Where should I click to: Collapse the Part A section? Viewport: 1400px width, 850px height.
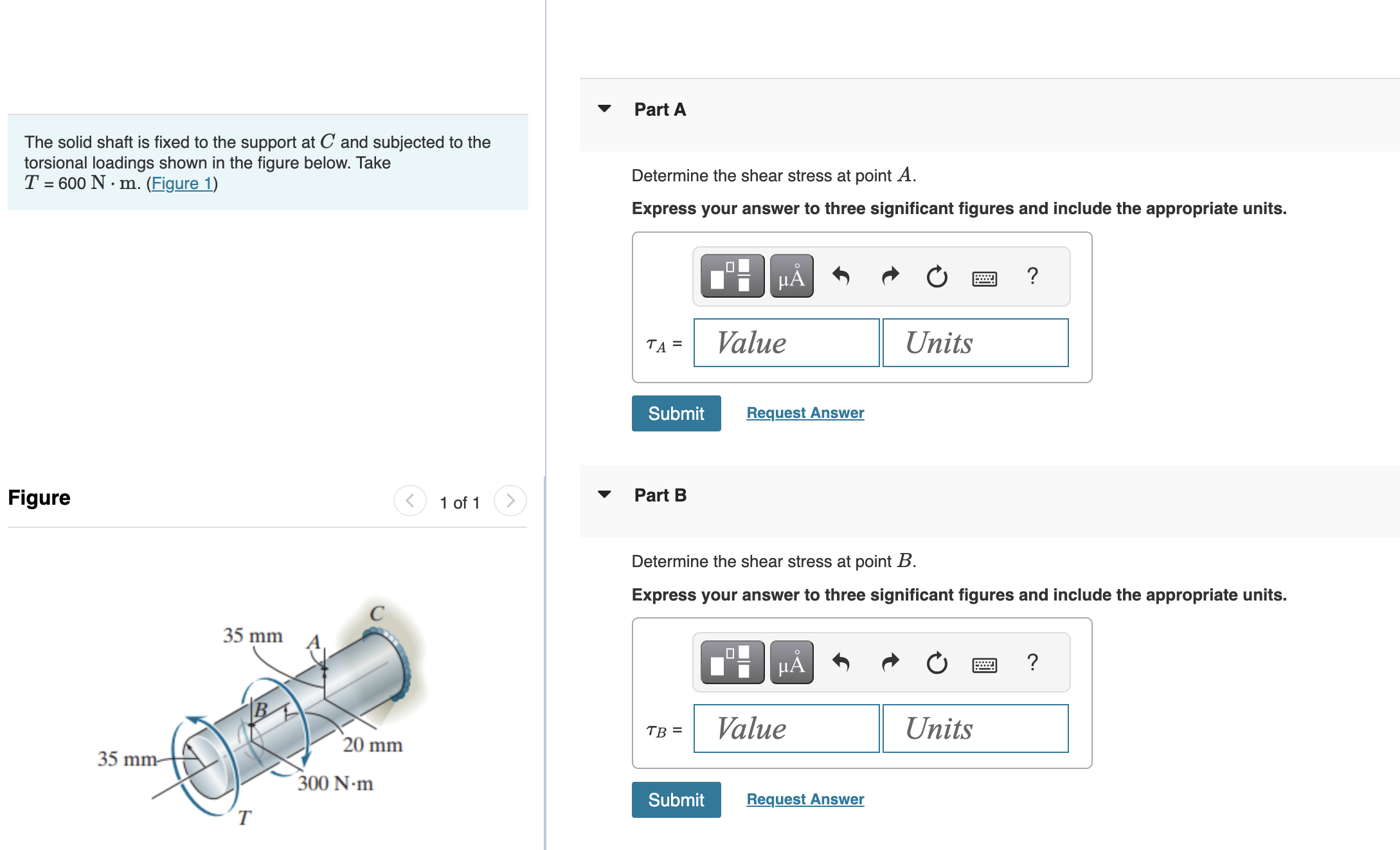click(x=604, y=109)
